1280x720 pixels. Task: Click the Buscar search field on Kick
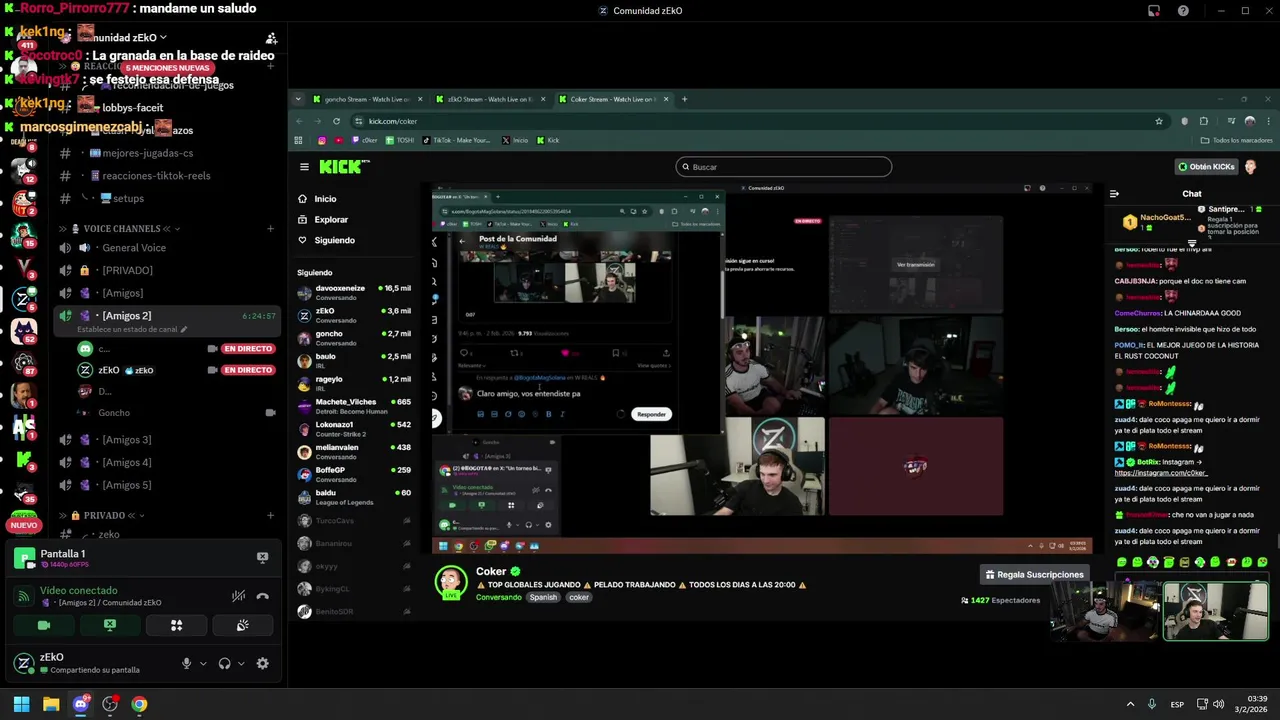pyautogui.click(x=783, y=167)
